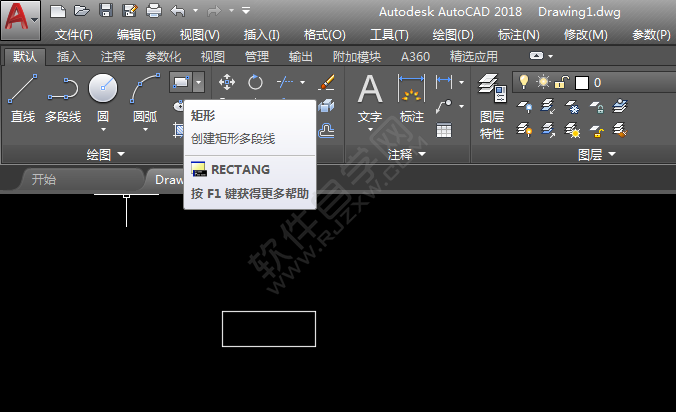Viewport: 676px width, 412px height.
Task: Select the Move tool icon
Action: pyautogui.click(x=227, y=82)
